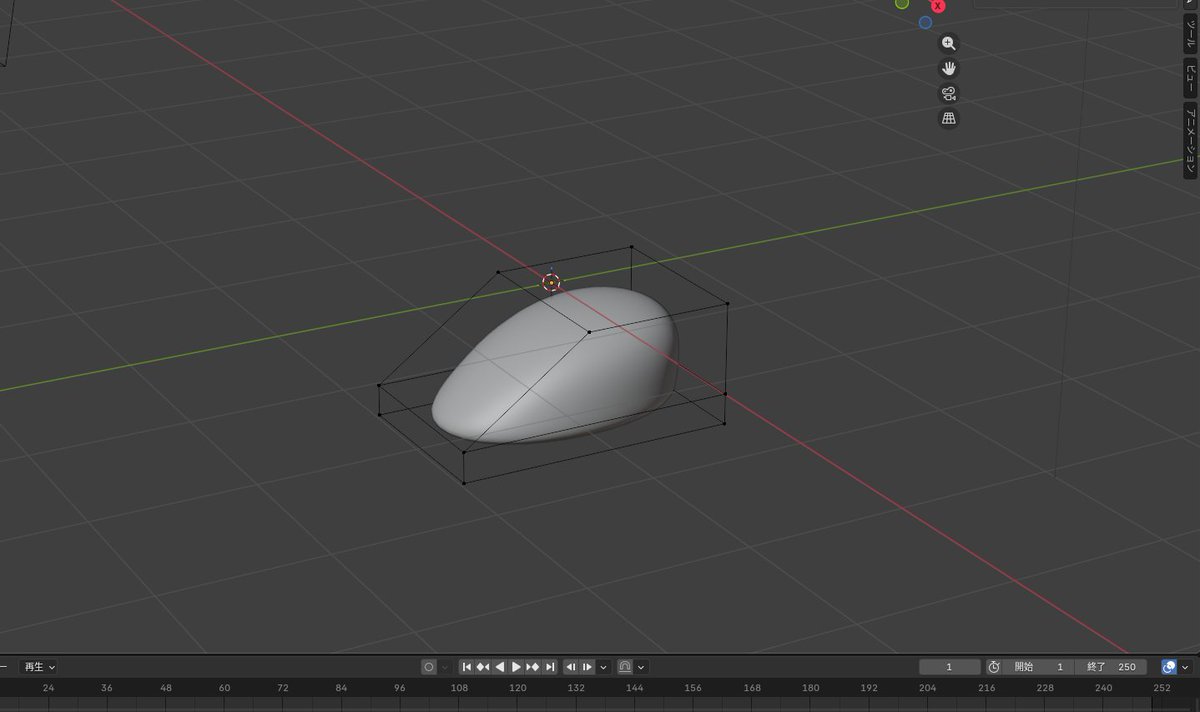1200x712 pixels.
Task: Click the blue axis gizmo circle
Action: 925,22
